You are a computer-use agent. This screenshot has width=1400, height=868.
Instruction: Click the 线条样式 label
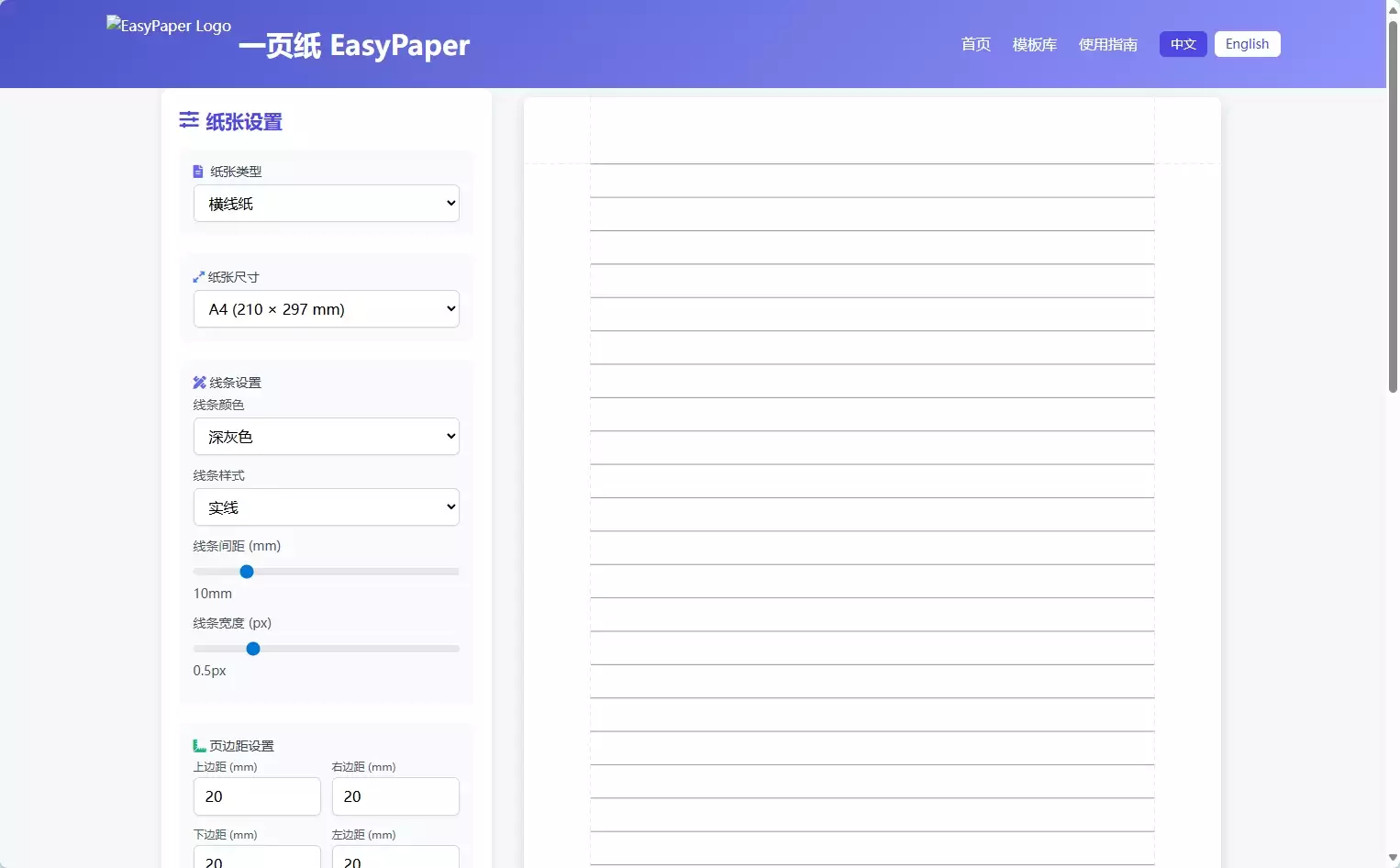[x=218, y=475]
